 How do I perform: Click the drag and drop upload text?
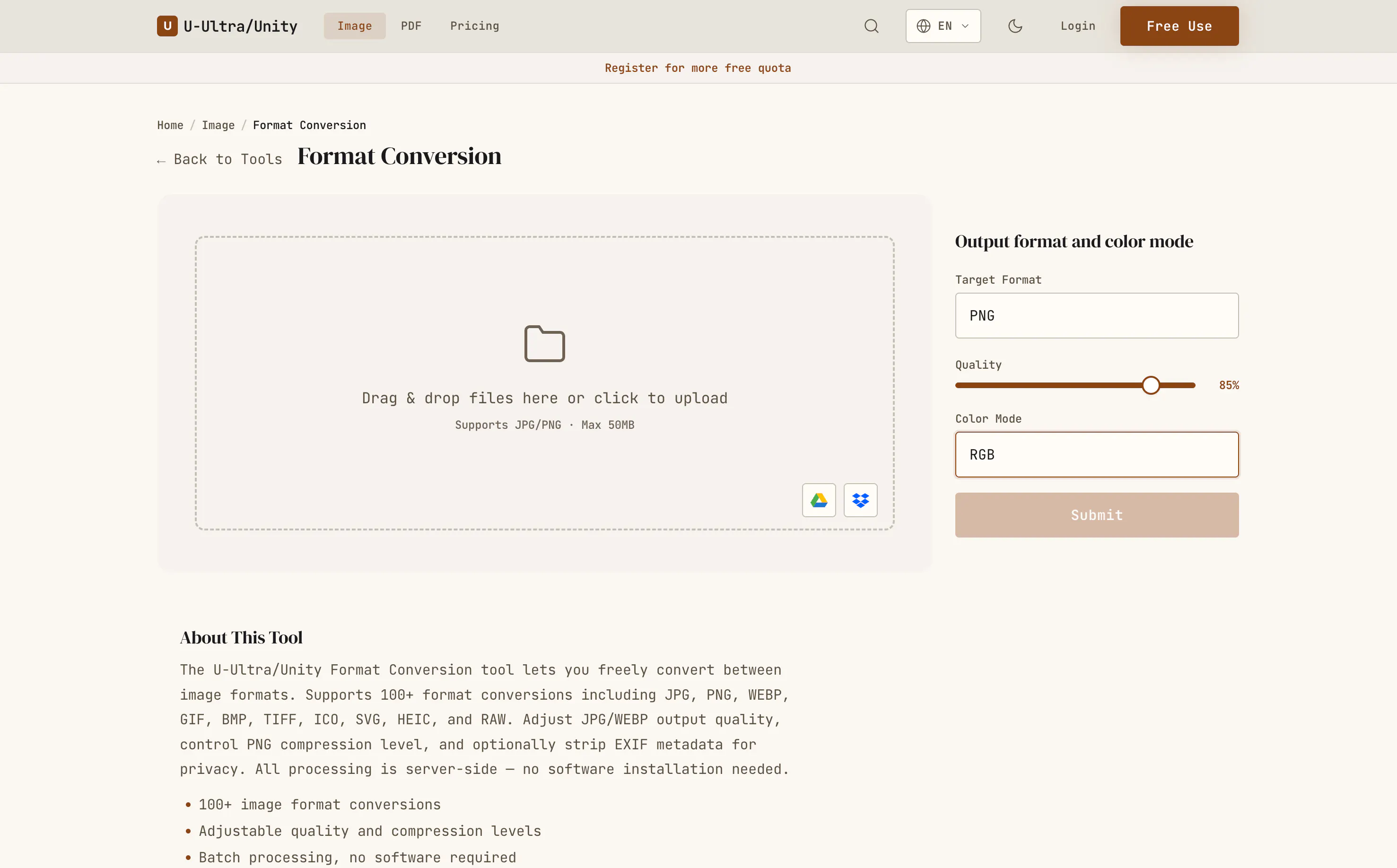[544, 398]
